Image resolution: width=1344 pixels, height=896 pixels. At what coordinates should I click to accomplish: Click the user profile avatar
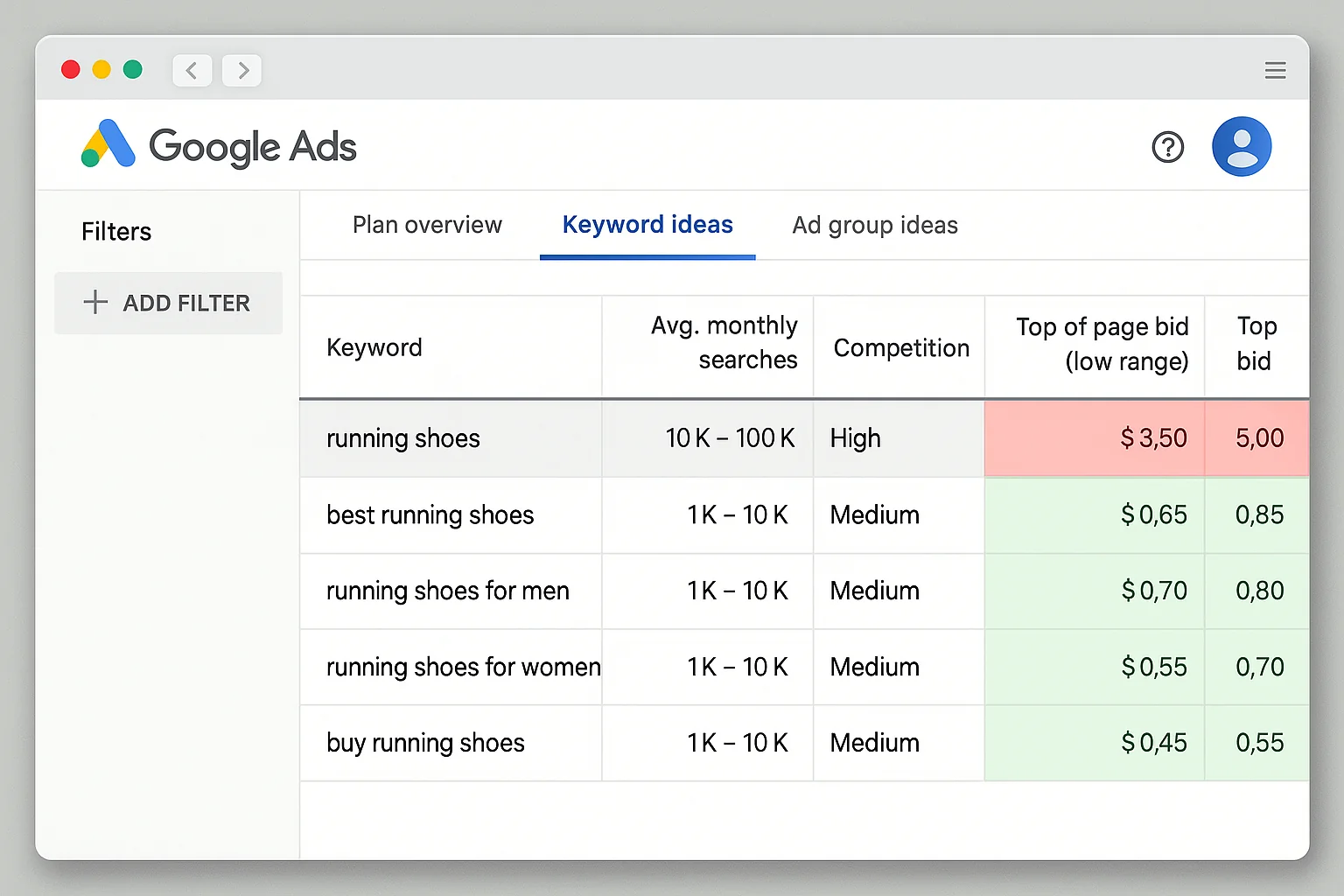[x=1242, y=145]
